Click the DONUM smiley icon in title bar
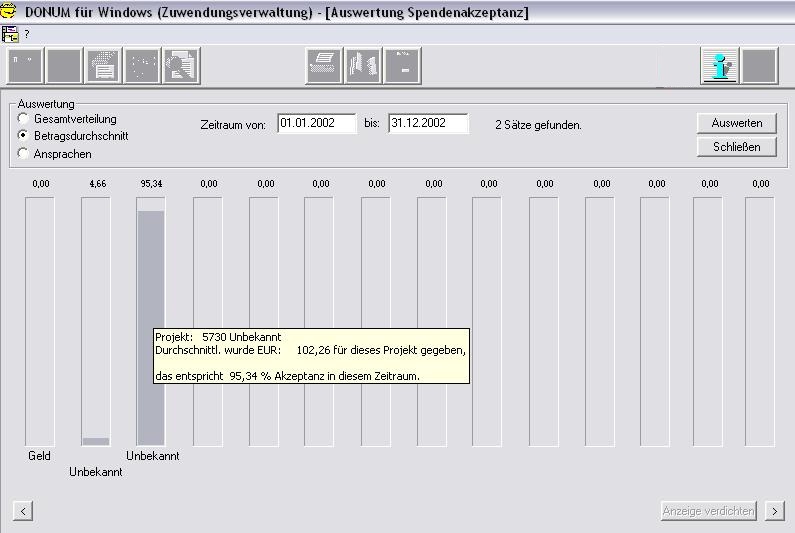Image resolution: width=795 pixels, height=533 pixels. click(x=9, y=12)
